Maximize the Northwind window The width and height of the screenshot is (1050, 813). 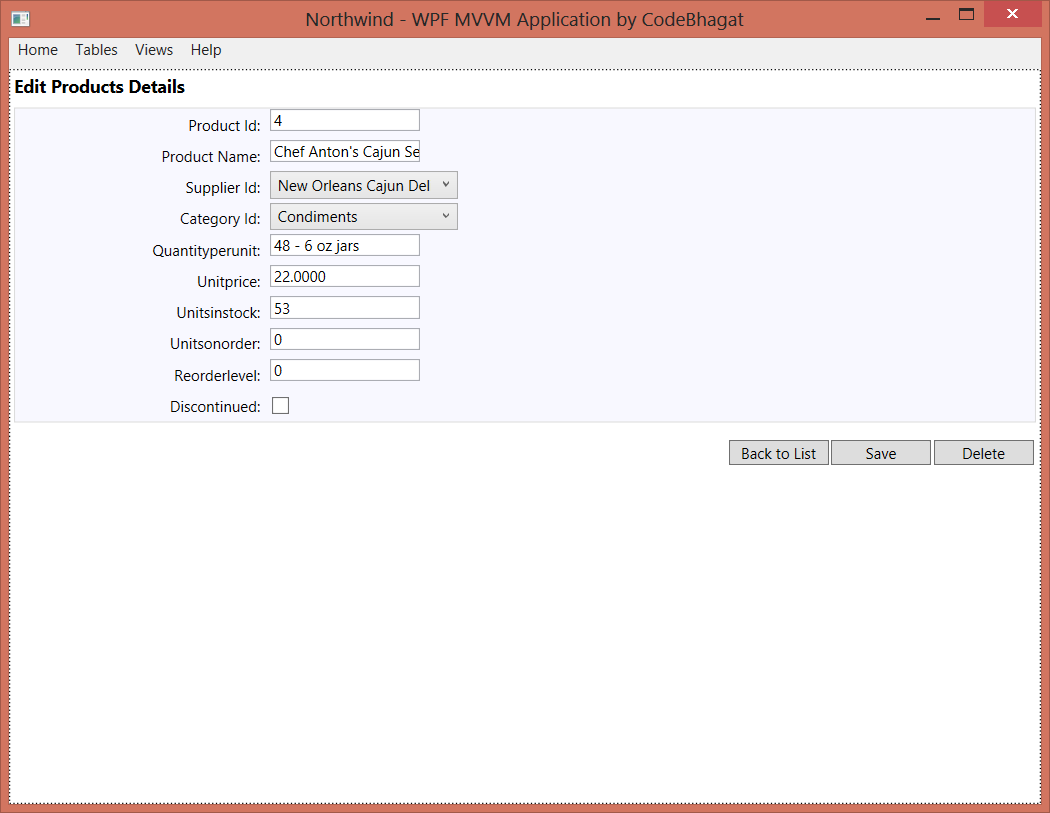click(966, 15)
